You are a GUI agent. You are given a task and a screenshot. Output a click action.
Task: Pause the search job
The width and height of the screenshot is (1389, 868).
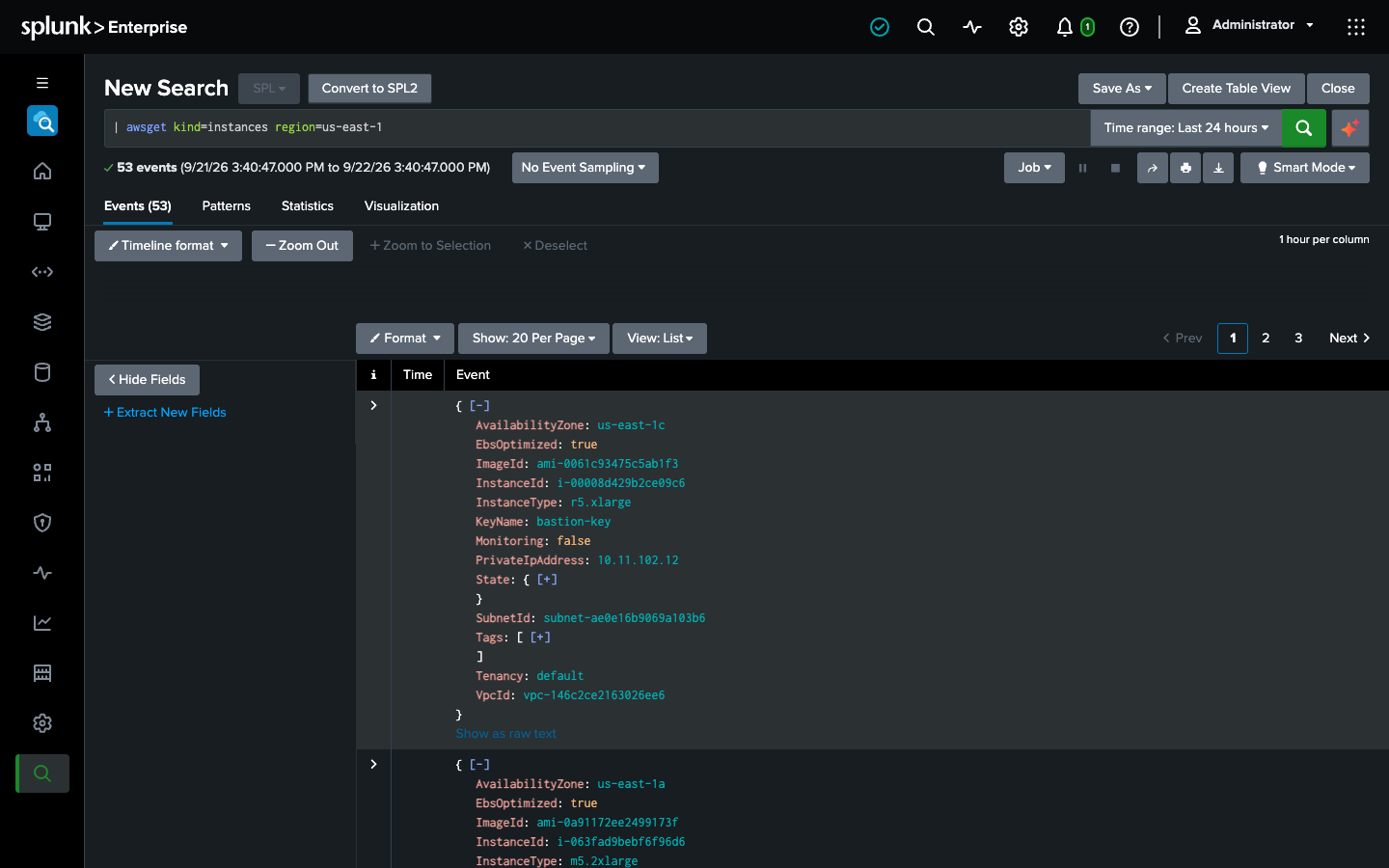click(1082, 168)
